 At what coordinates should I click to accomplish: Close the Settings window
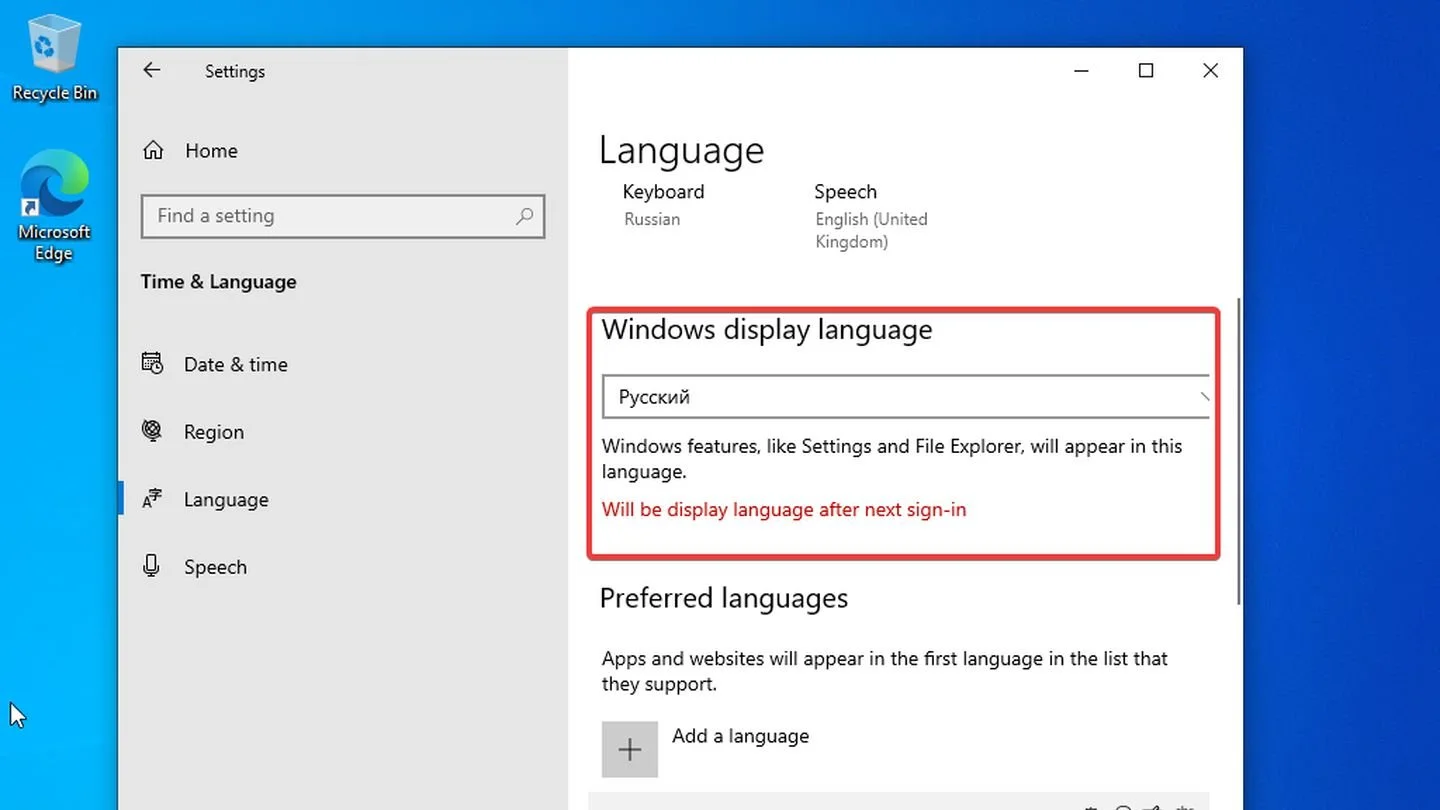pyautogui.click(x=1210, y=71)
